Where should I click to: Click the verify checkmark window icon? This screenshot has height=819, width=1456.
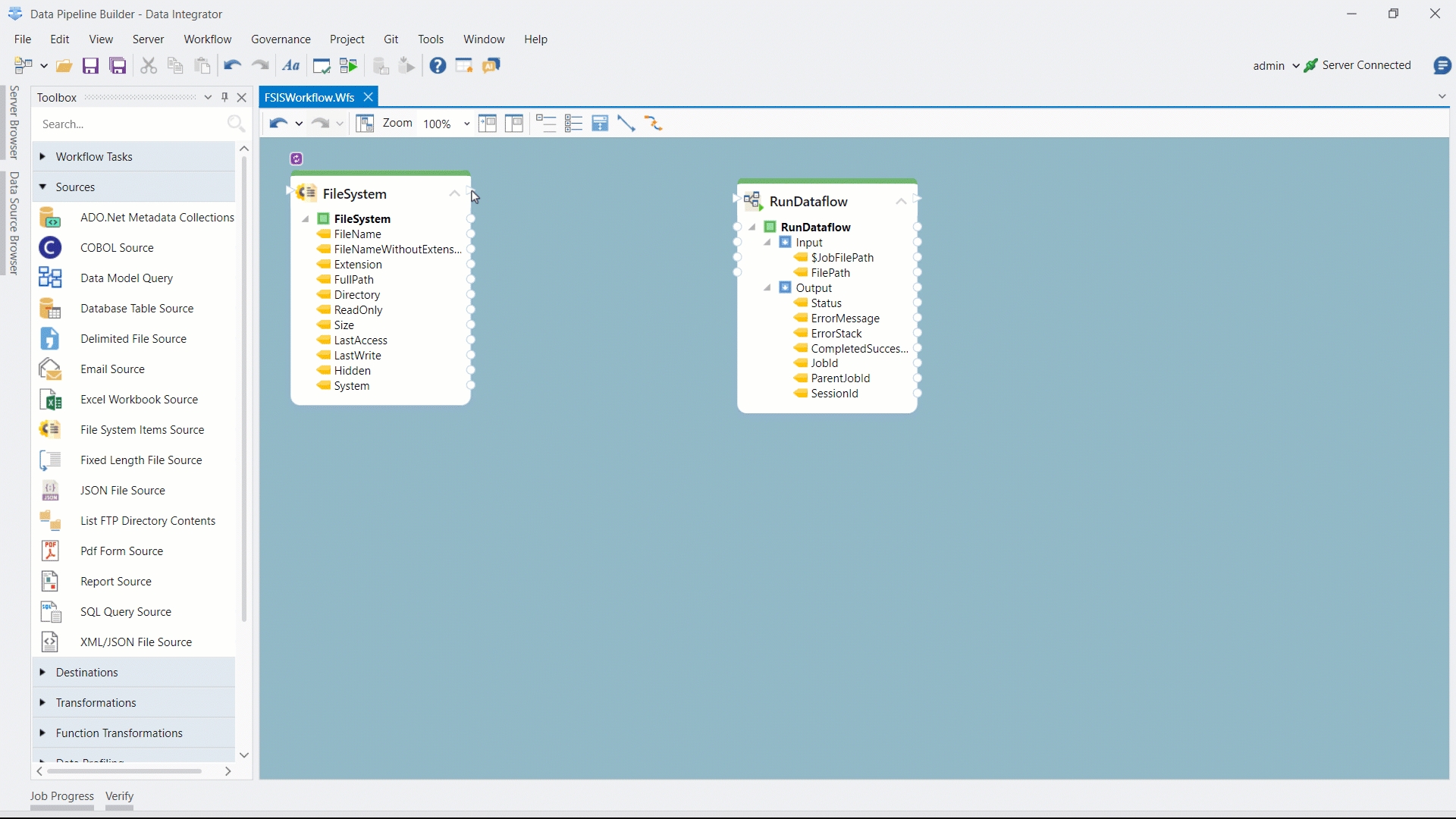click(322, 66)
